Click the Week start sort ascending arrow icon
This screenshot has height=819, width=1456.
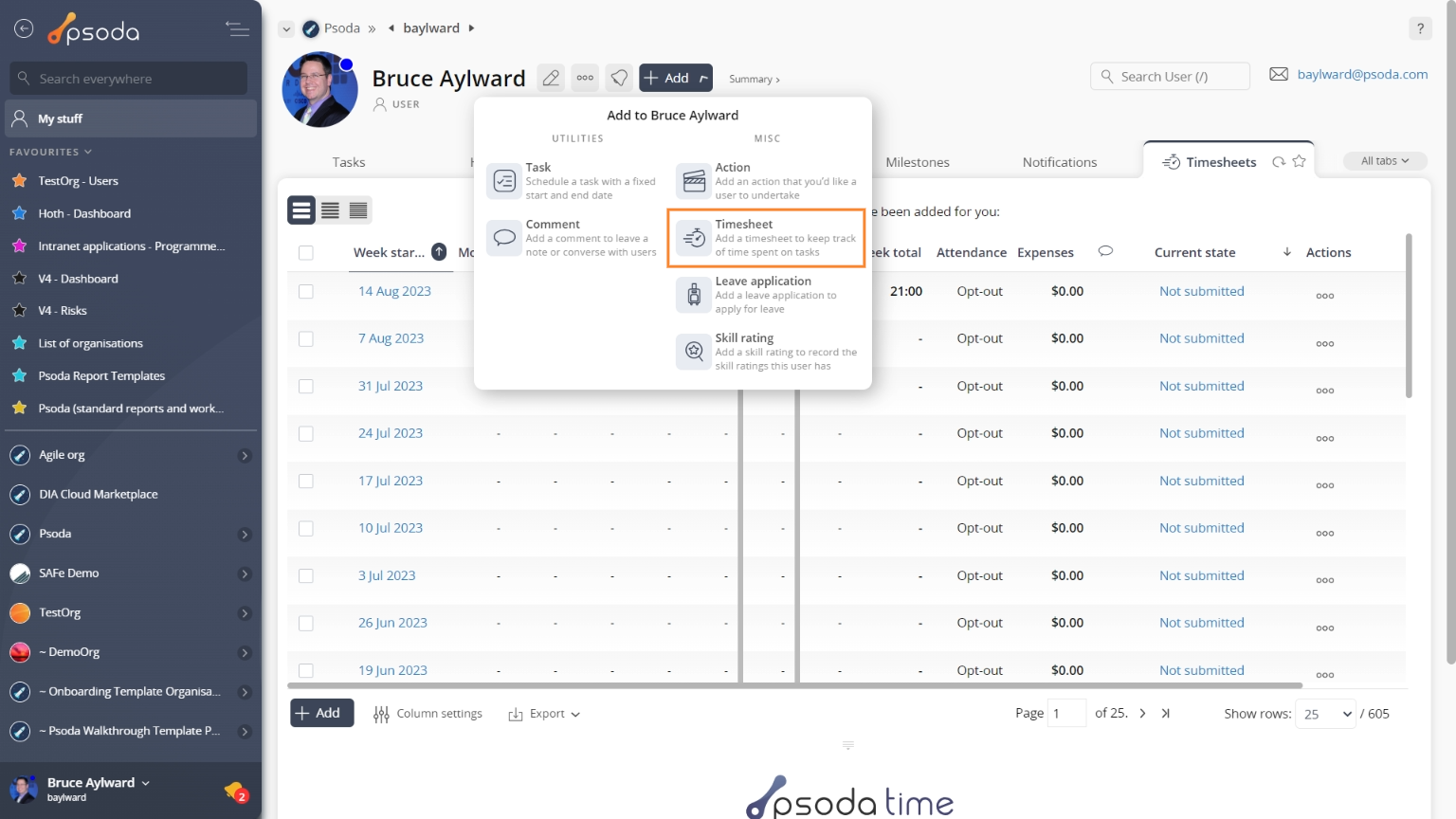(439, 251)
